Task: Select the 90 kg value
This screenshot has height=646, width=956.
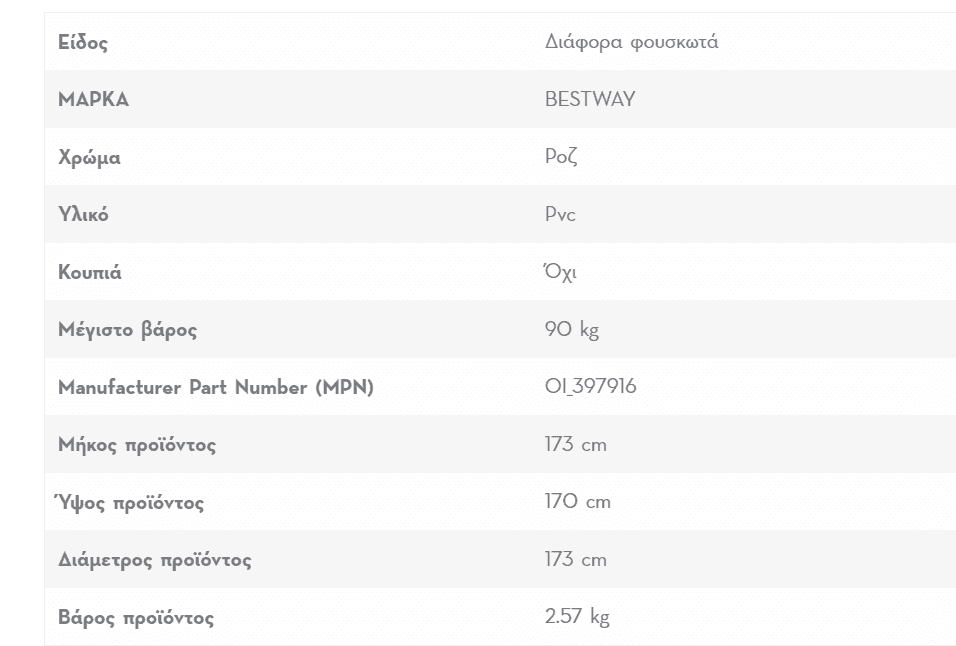Action: point(571,329)
